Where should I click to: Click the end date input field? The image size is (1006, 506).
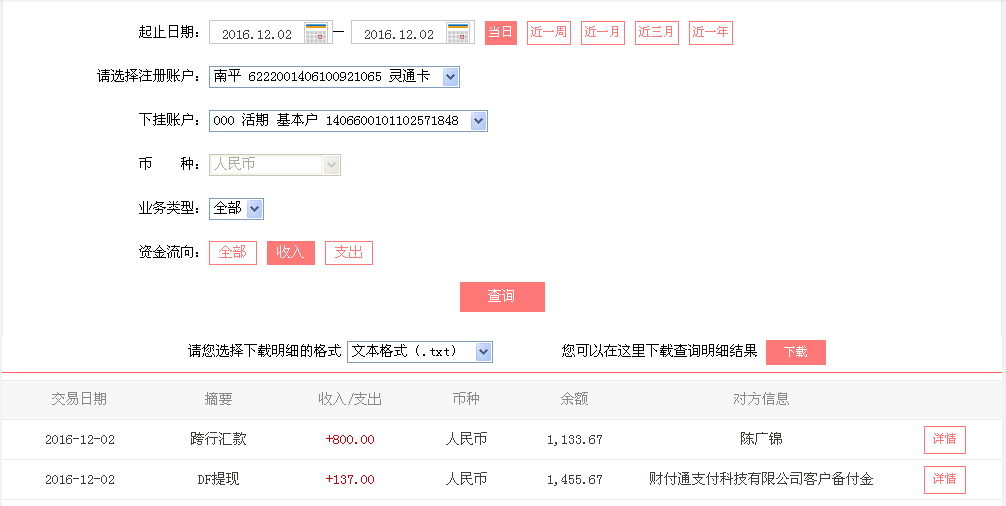point(399,34)
